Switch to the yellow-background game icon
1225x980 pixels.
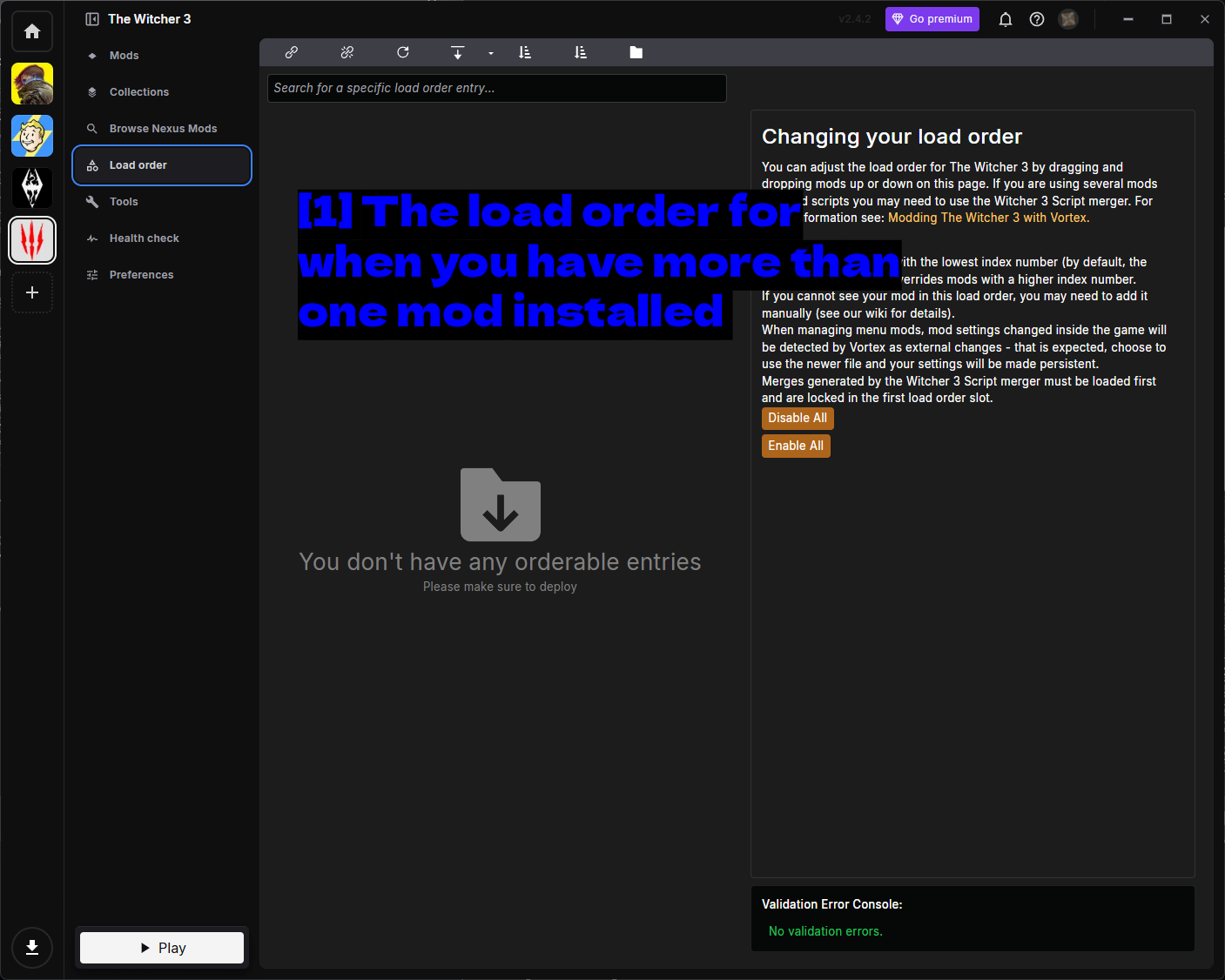pyautogui.click(x=32, y=84)
